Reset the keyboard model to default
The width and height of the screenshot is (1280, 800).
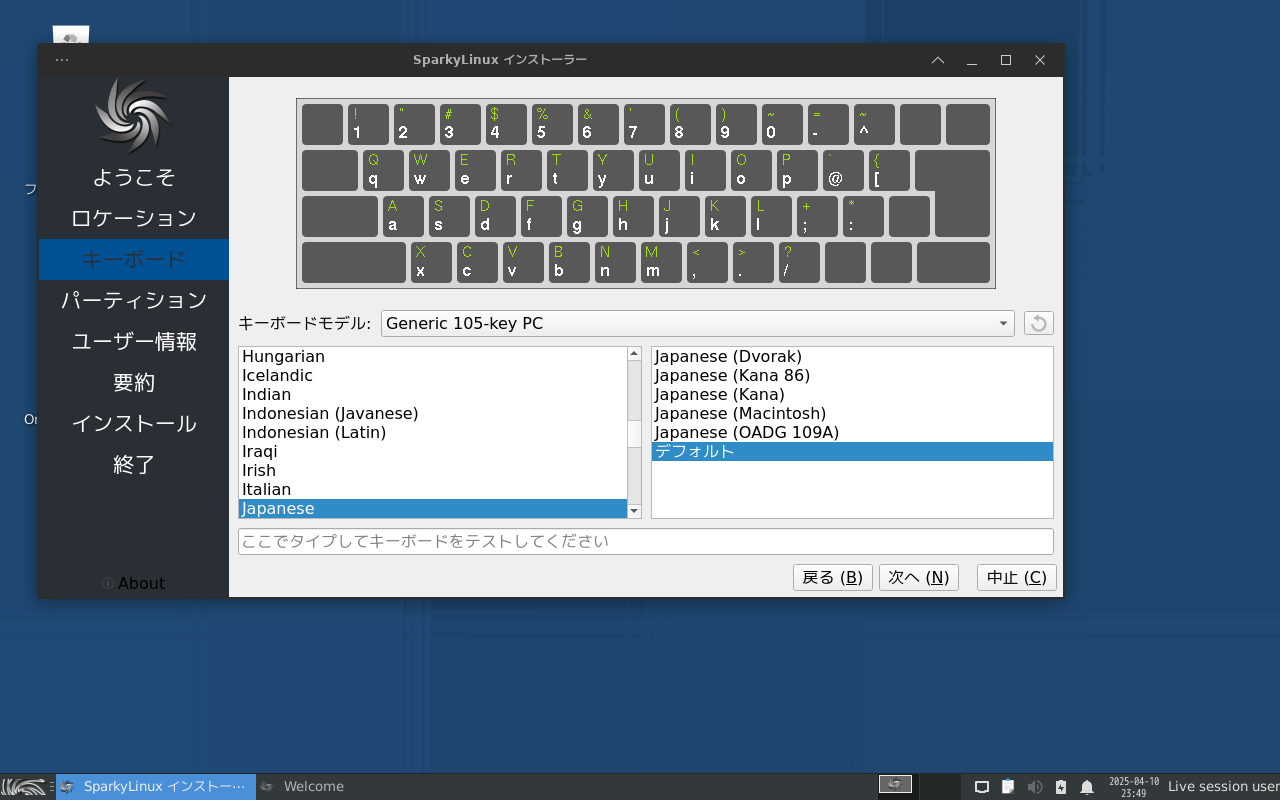1039,323
